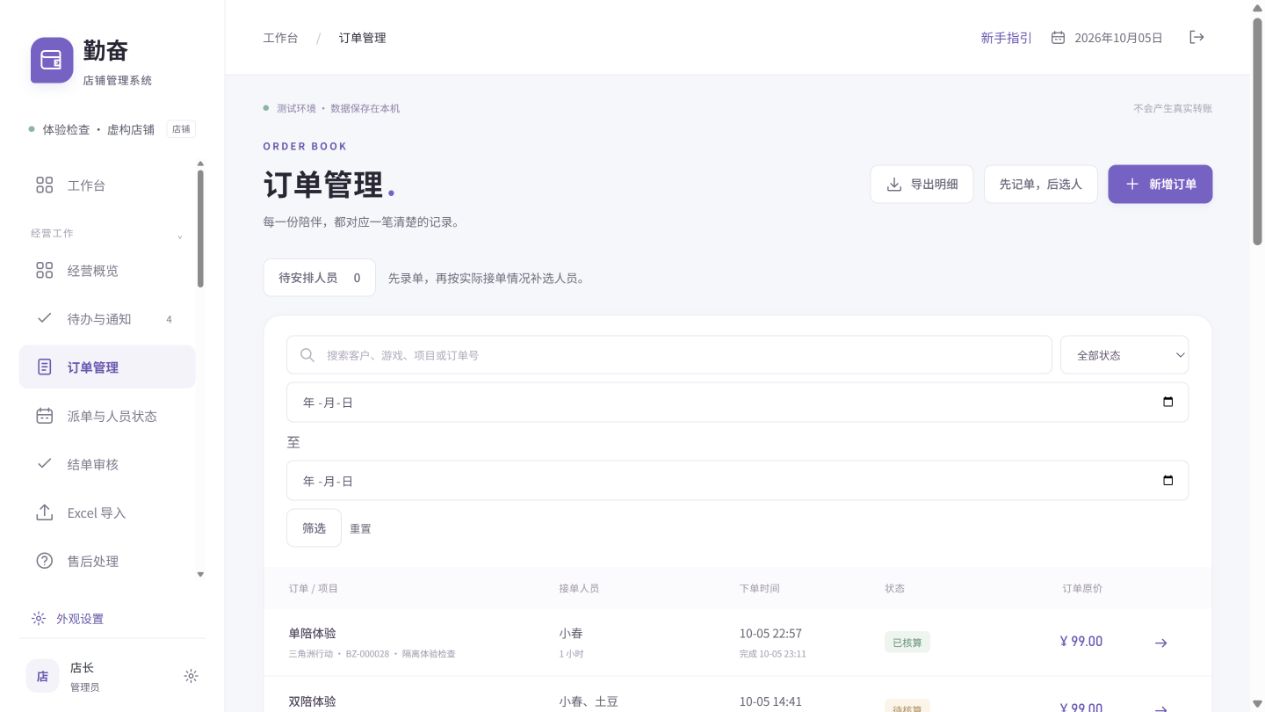Open 工作台 from the sidebar
Viewport: 1265px width, 712px height.
tap(107, 185)
